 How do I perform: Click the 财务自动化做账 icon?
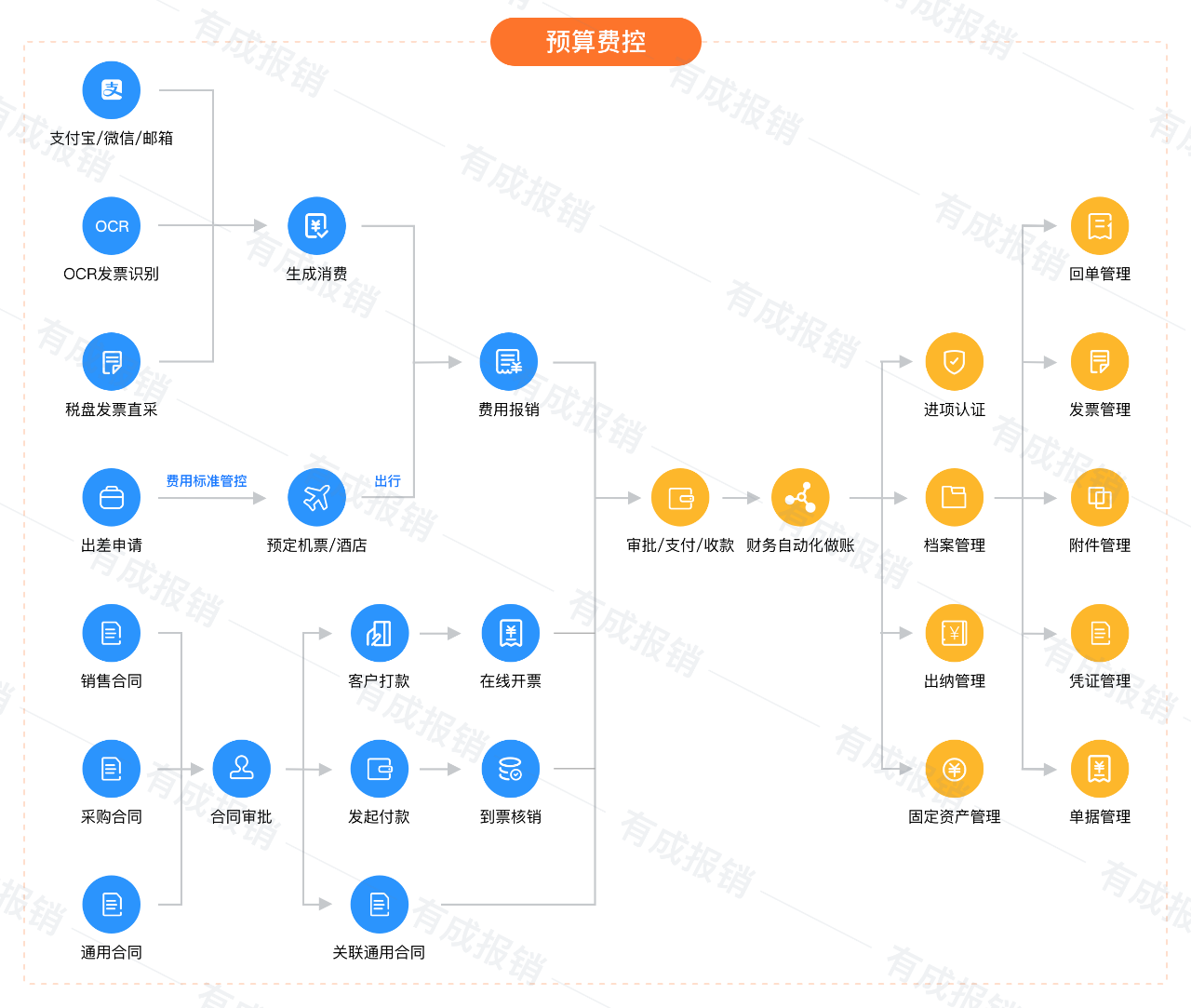[x=800, y=498]
